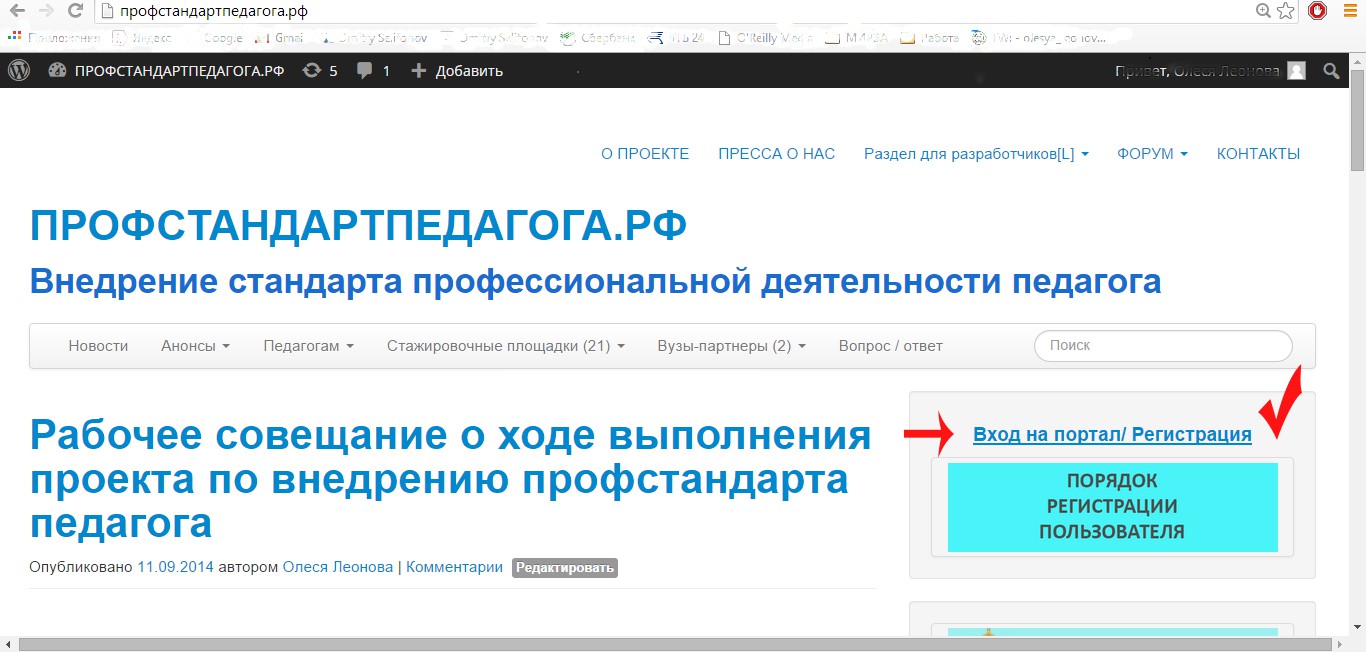Bookmark this page with the star icon
This screenshot has width=1366, height=652.
click(1286, 11)
